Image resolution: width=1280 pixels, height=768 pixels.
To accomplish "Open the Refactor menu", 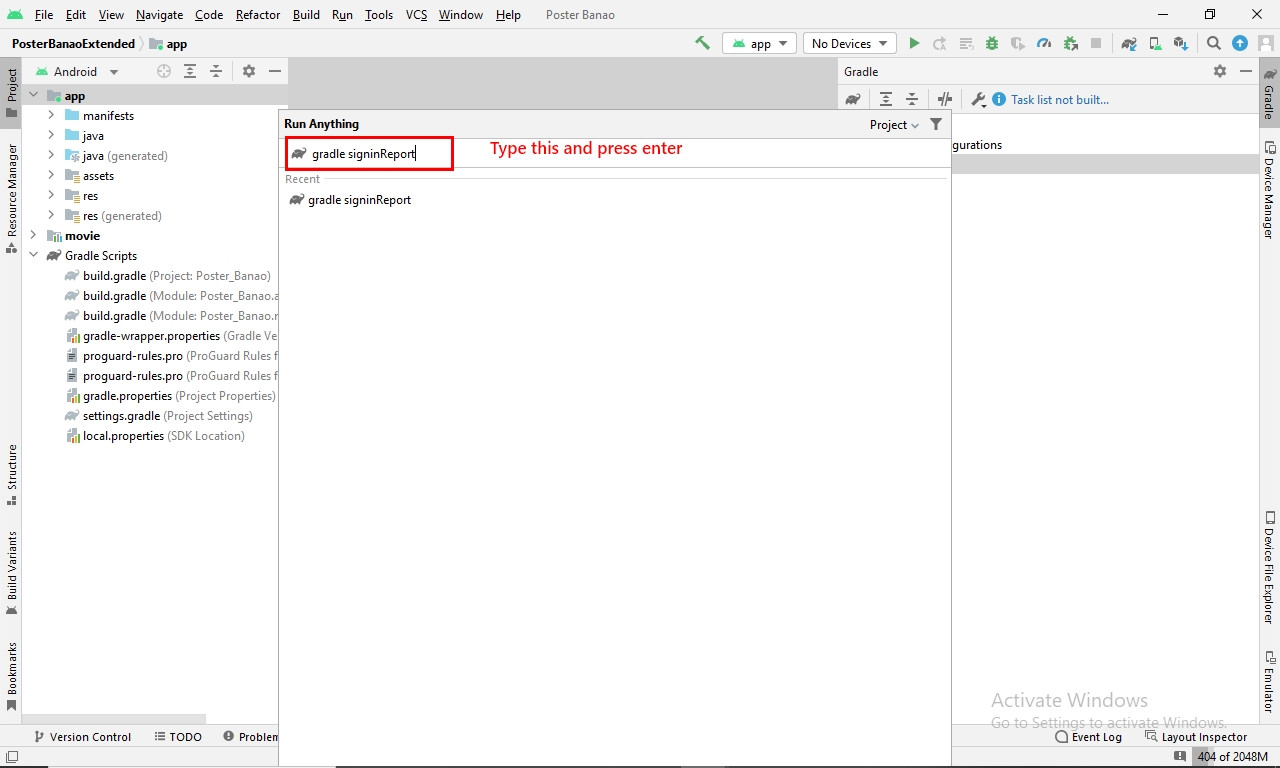I will 258,15.
